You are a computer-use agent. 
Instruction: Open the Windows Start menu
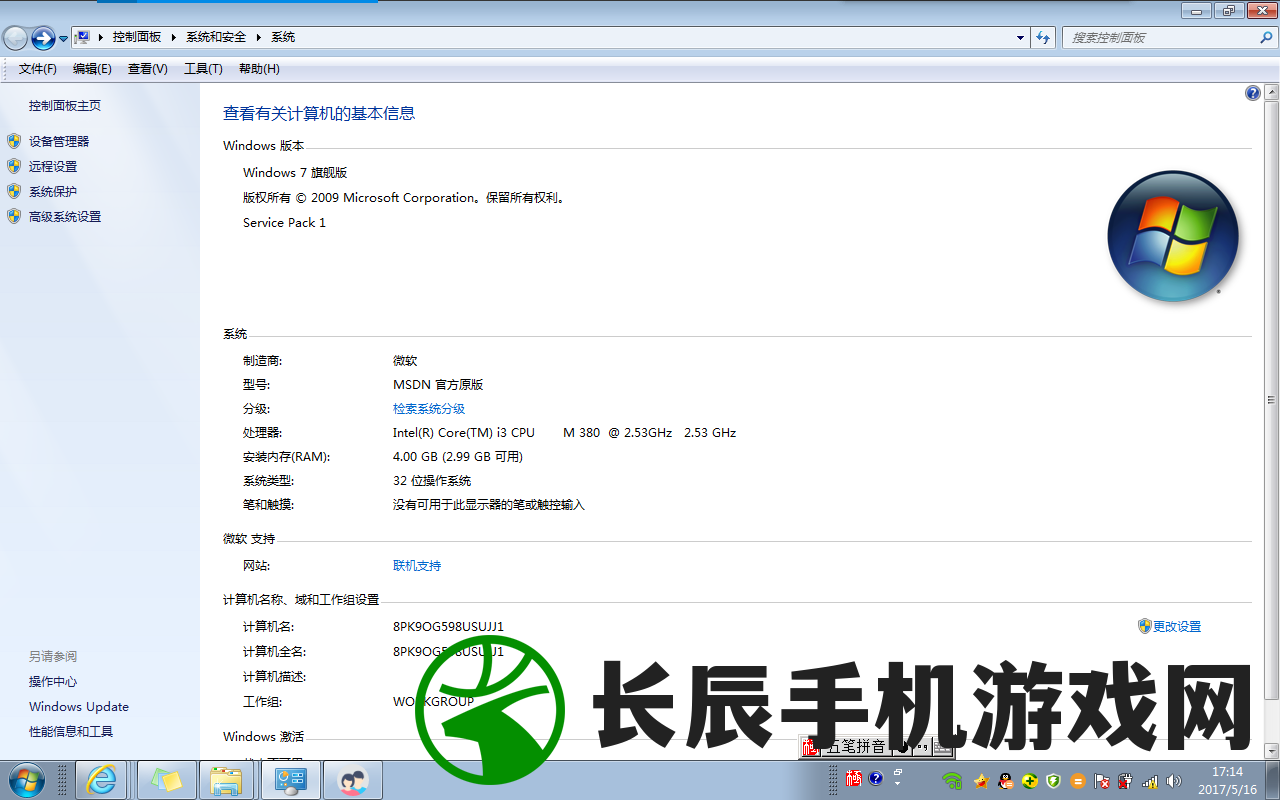(26, 779)
